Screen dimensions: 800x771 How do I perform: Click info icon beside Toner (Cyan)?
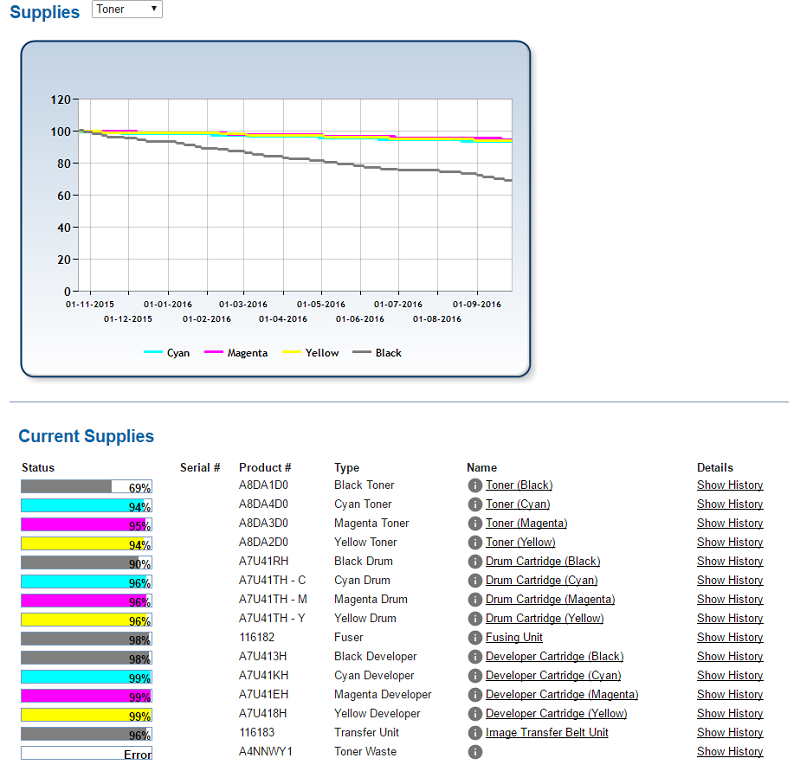click(x=474, y=504)
